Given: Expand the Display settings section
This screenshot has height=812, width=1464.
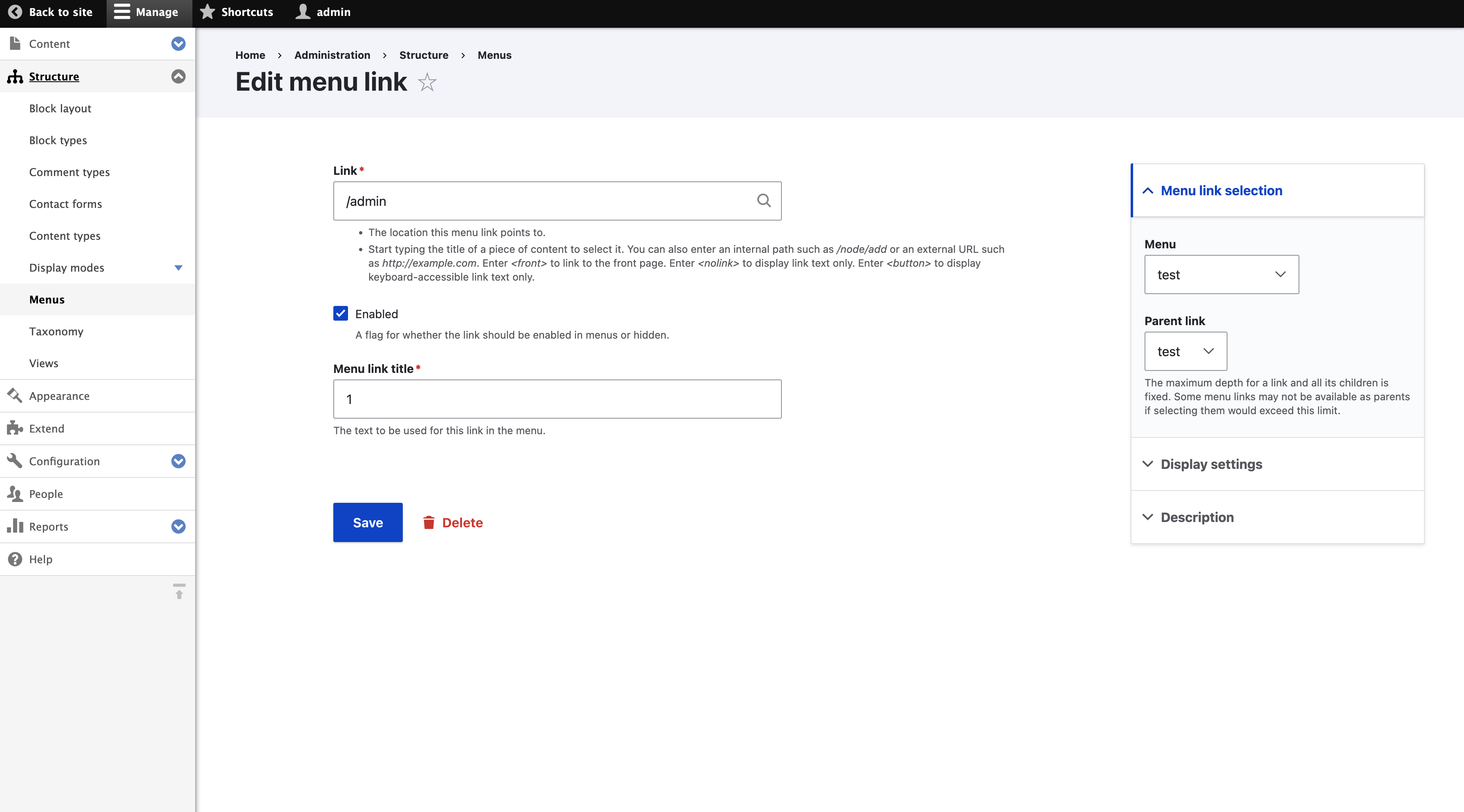Looking at the screenshot, I should point(1210,464).
